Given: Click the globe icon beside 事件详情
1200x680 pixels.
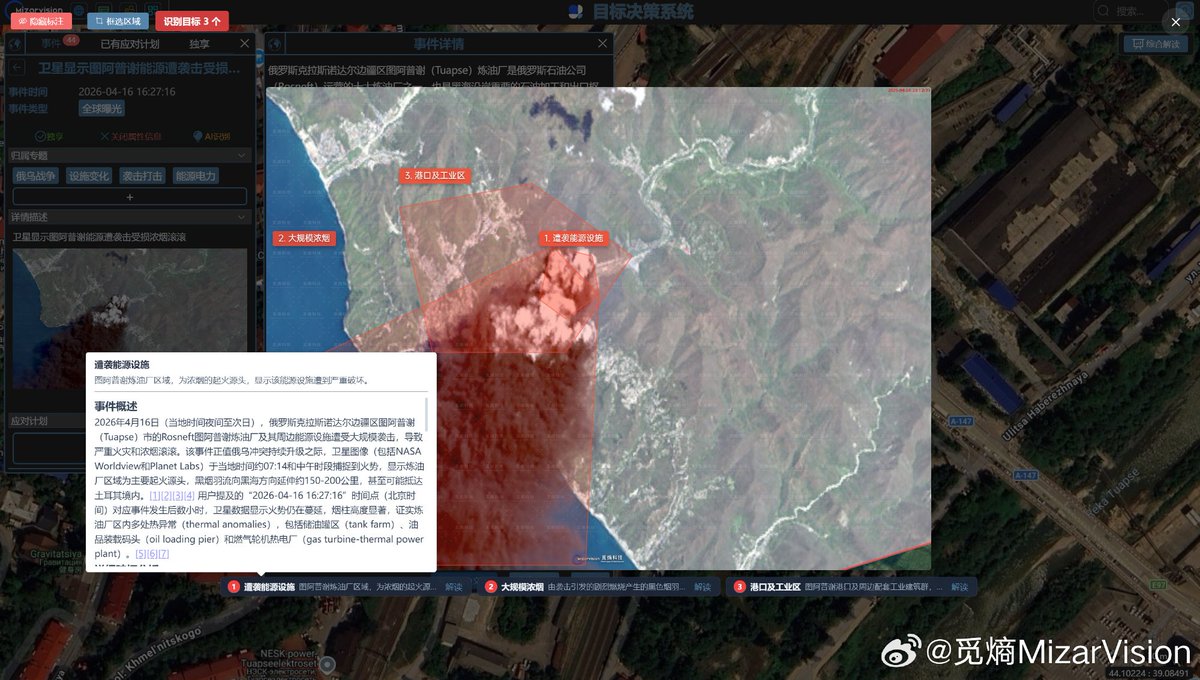Looking at the screenshot, I should [x=275, y=44].
